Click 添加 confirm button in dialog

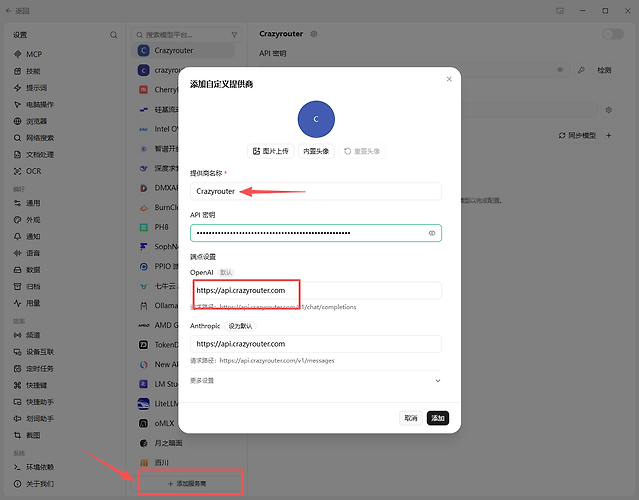click(x=438, y=418)
